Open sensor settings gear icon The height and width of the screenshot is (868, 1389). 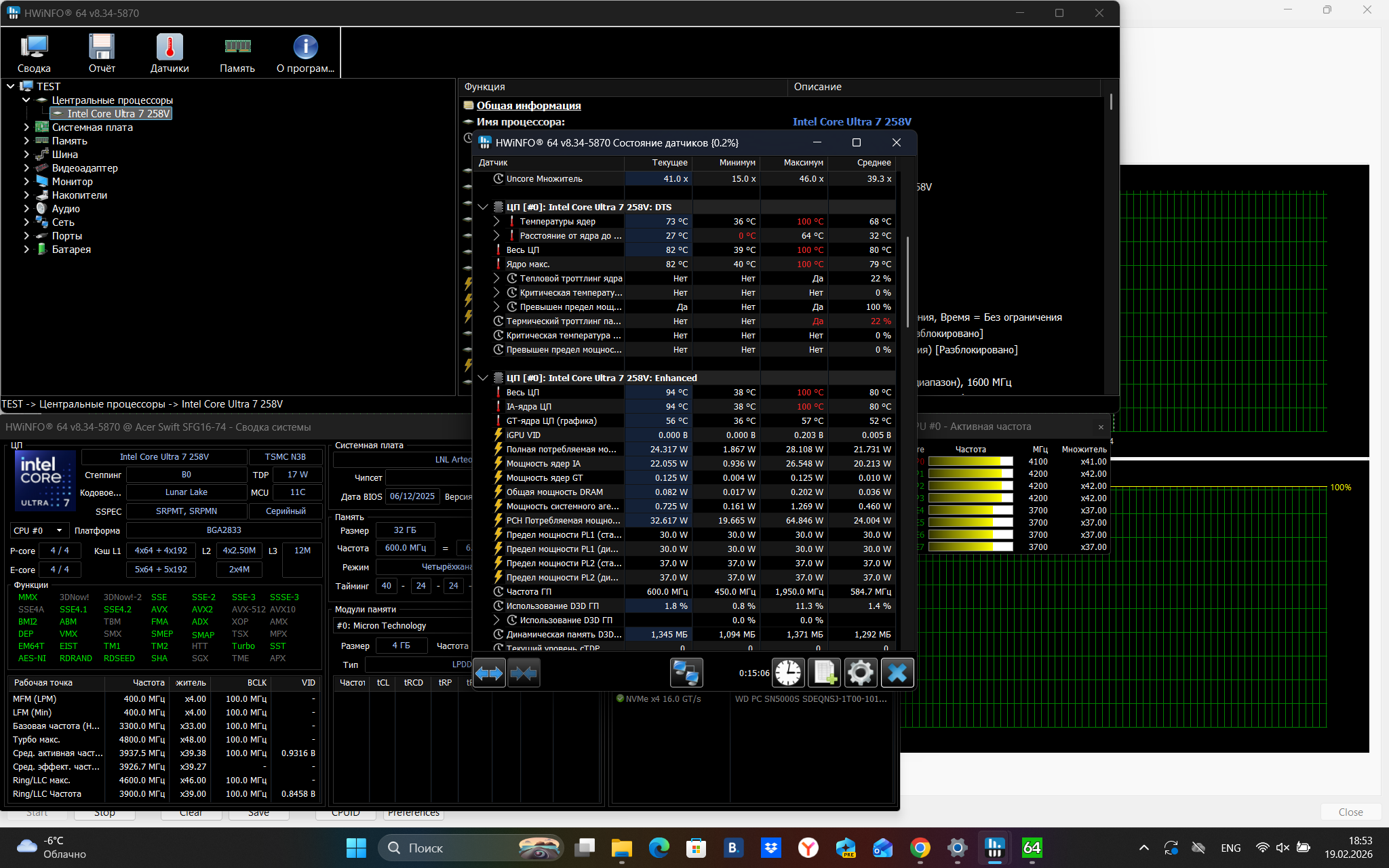click(860, 673)
